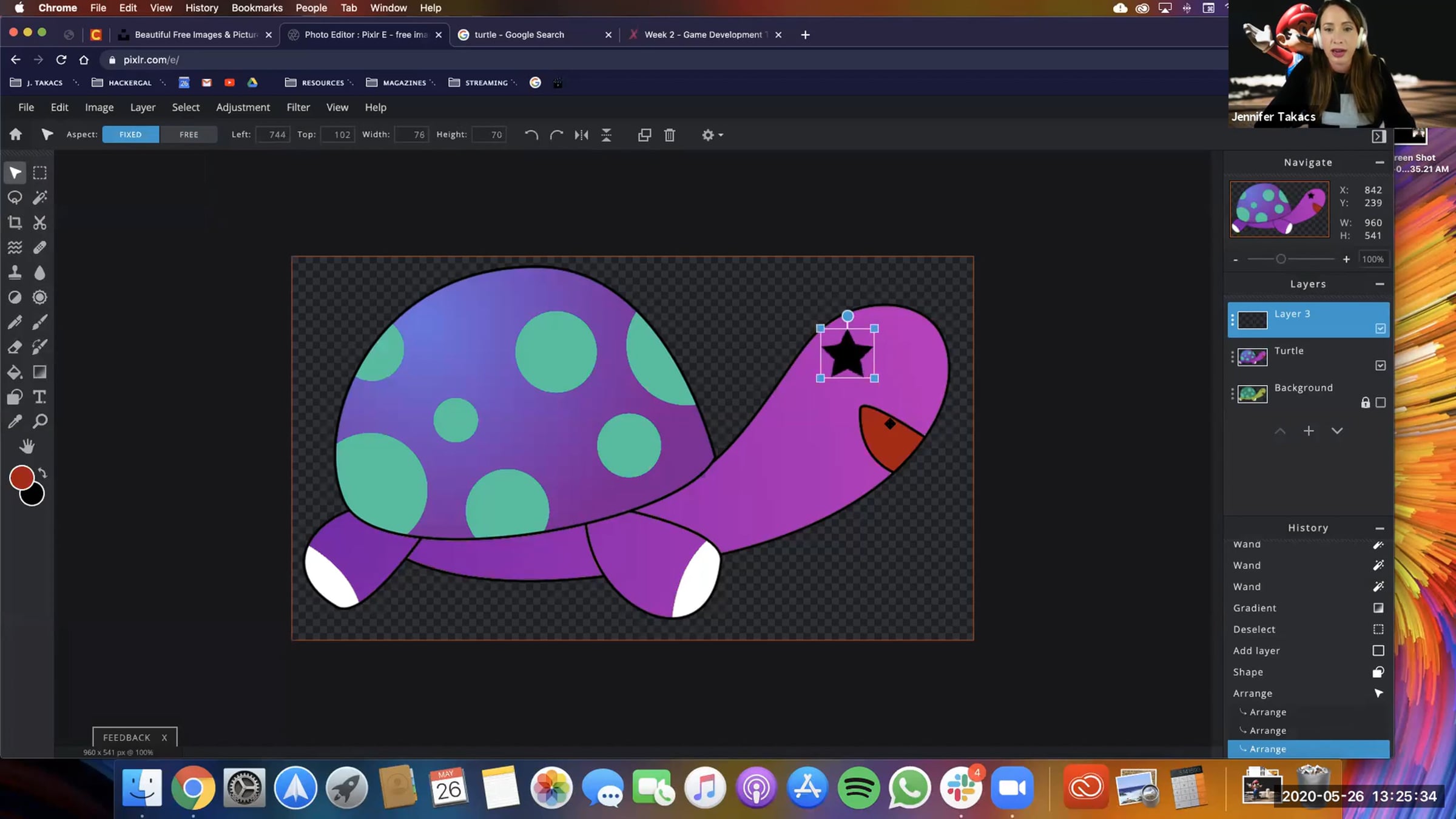The height and width of the screenshot is (819, 1456).
Task: Open the Filter menu
Action: (x=298, y=107)
